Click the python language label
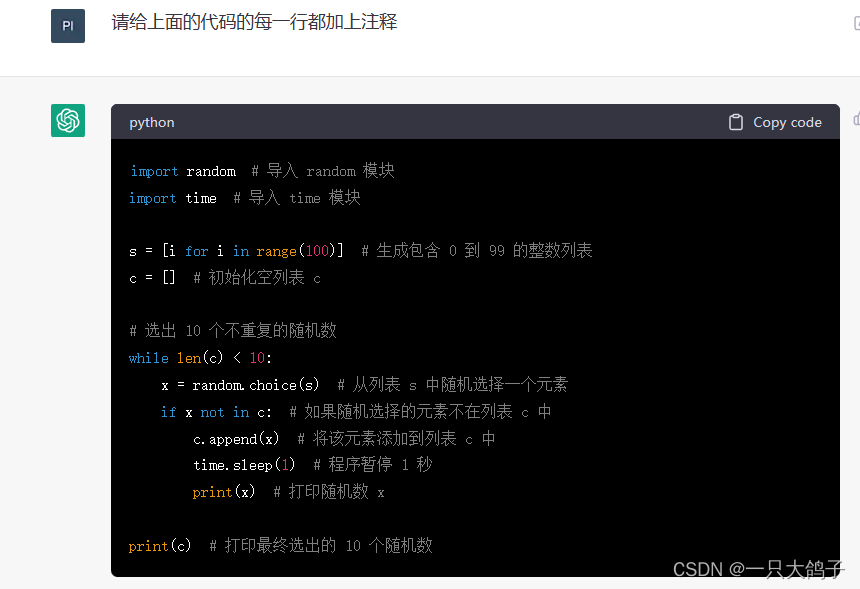Image resolution: width=860 pixels, height=589 pixels. pos(152,122)
